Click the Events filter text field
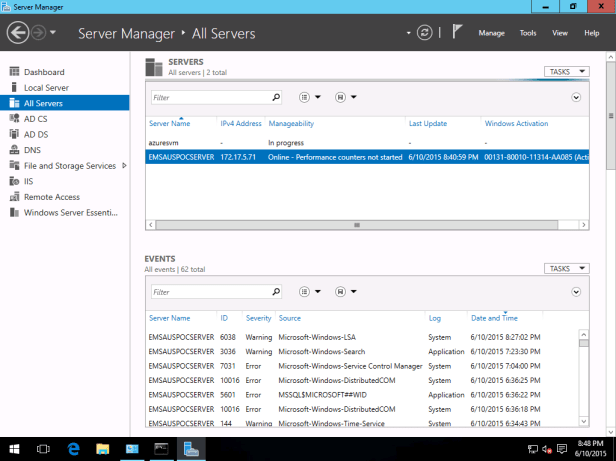The height and width of the screenshot is (461, 616). tap(210, 292)
